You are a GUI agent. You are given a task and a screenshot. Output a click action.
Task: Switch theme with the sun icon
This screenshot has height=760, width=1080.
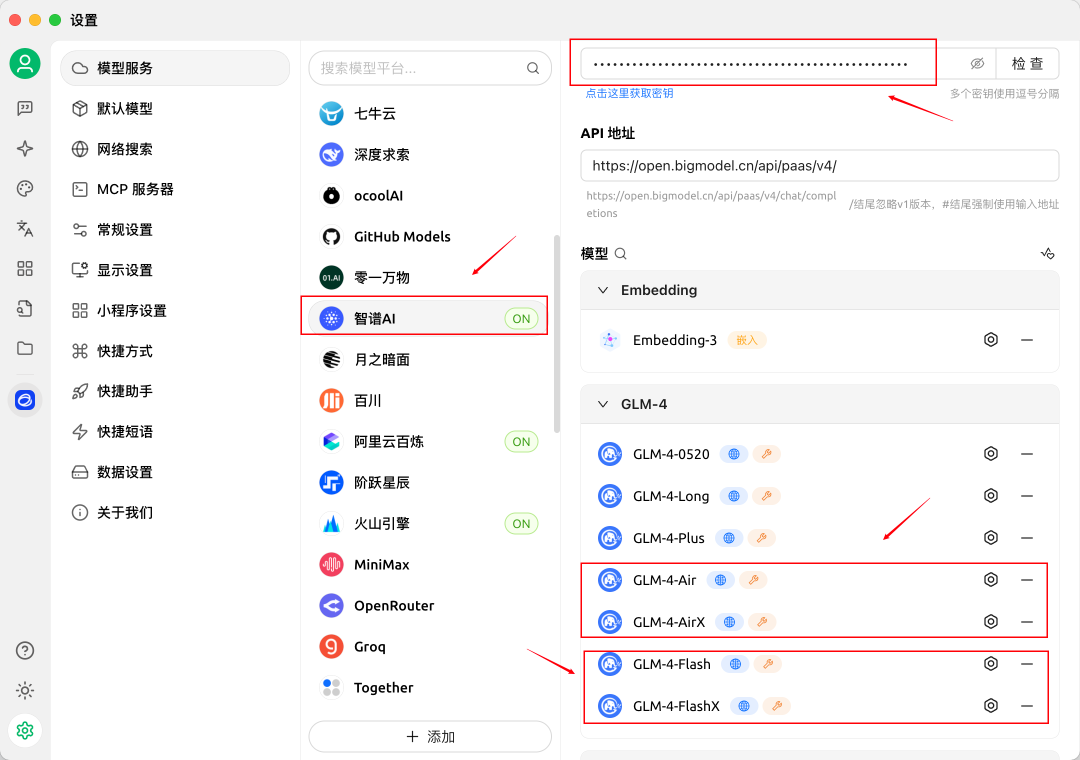[25, 690]
